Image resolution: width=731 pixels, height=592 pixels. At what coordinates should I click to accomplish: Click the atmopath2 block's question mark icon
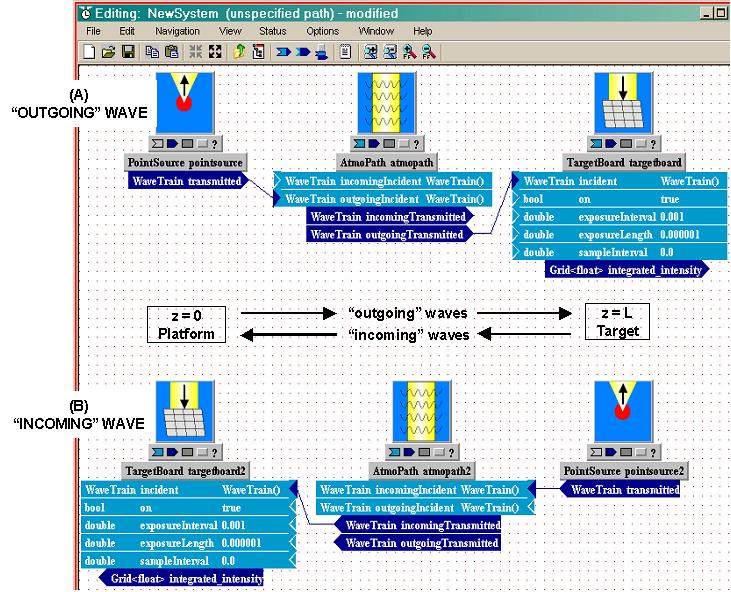tap(451, 453)
